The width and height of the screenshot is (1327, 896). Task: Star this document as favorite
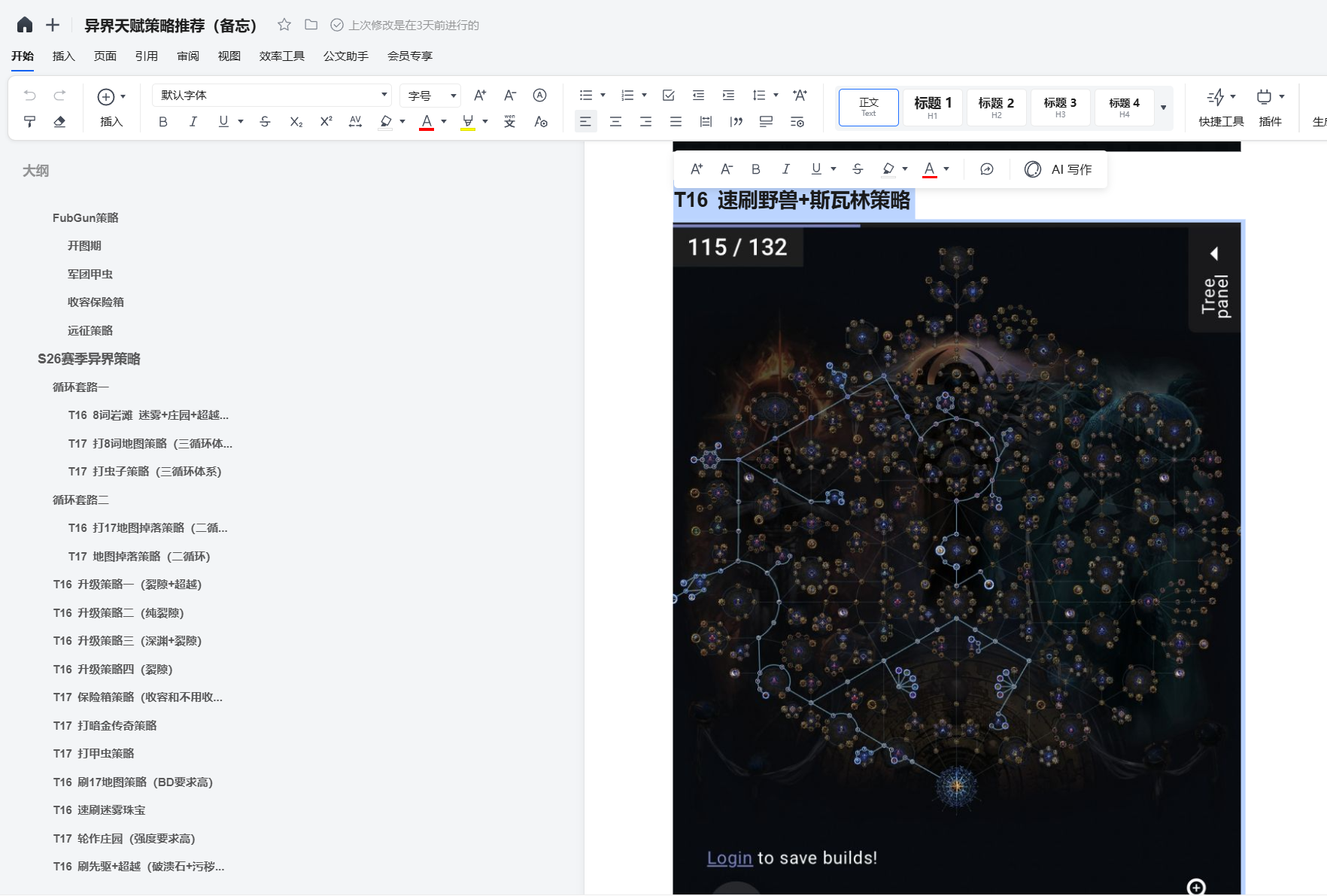coord(284,25)
